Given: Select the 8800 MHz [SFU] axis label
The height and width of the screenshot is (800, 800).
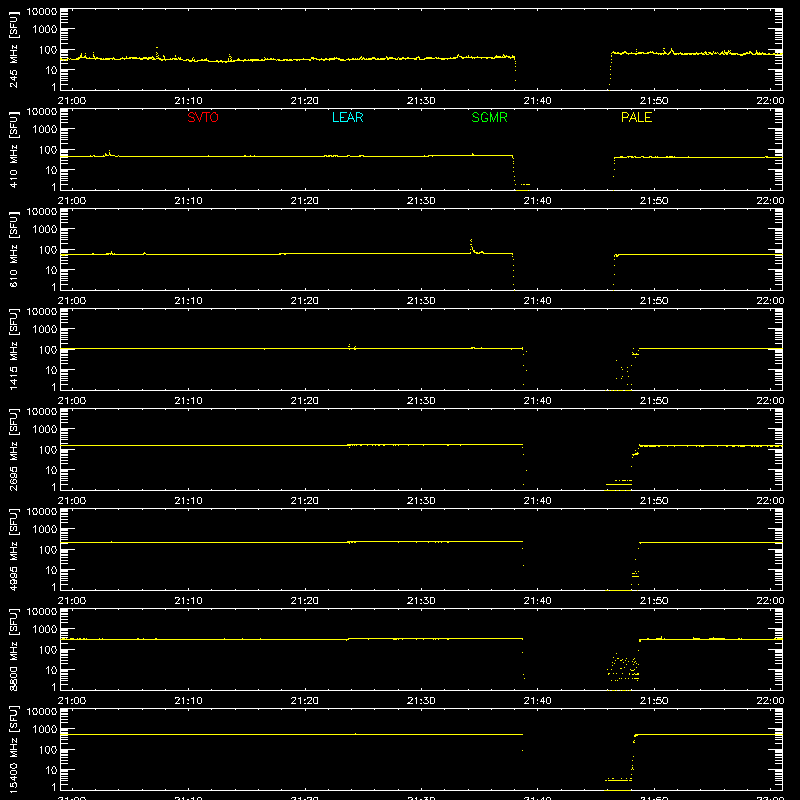Looking at the screenshot, I should point(14,649).
